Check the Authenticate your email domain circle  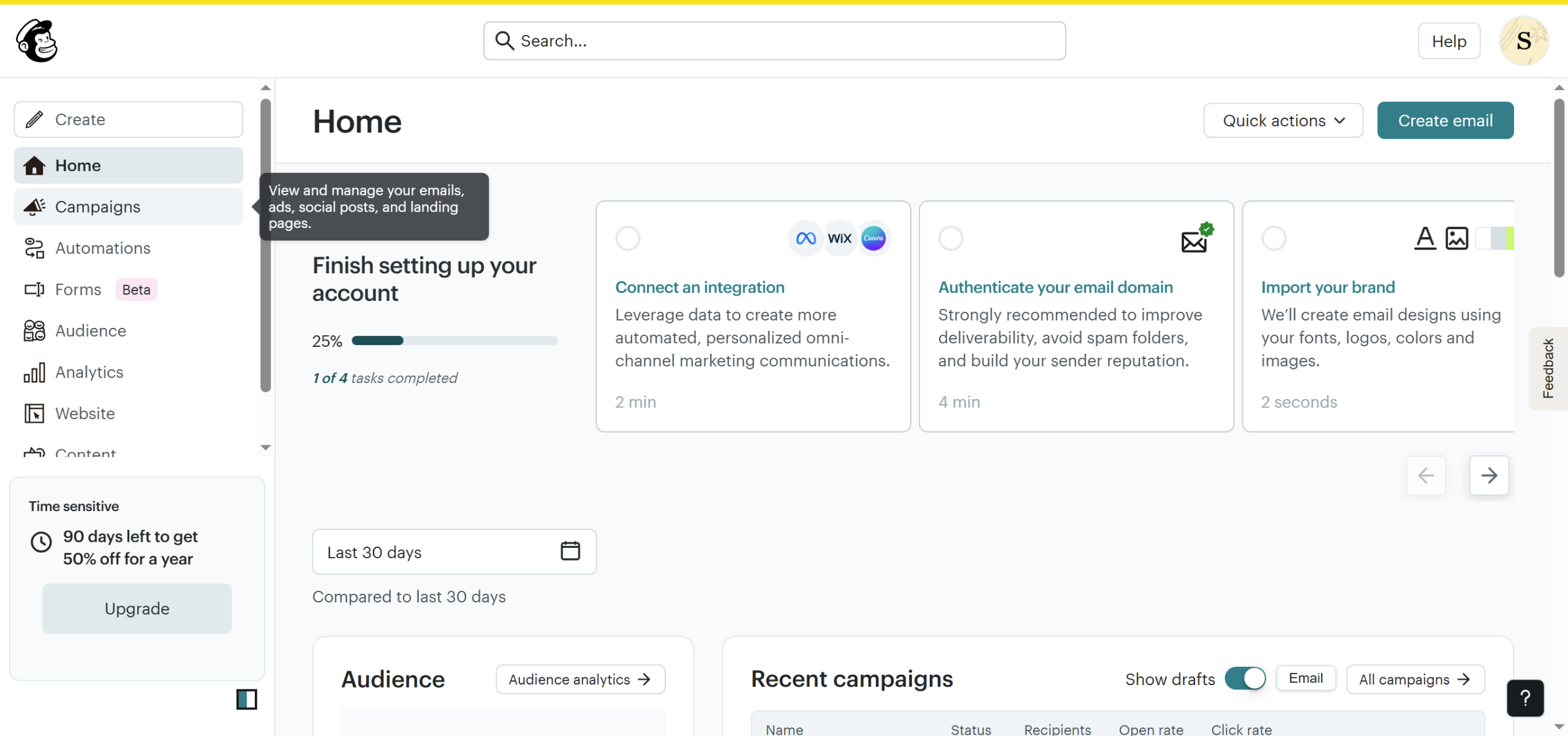(x=951, y=238)
